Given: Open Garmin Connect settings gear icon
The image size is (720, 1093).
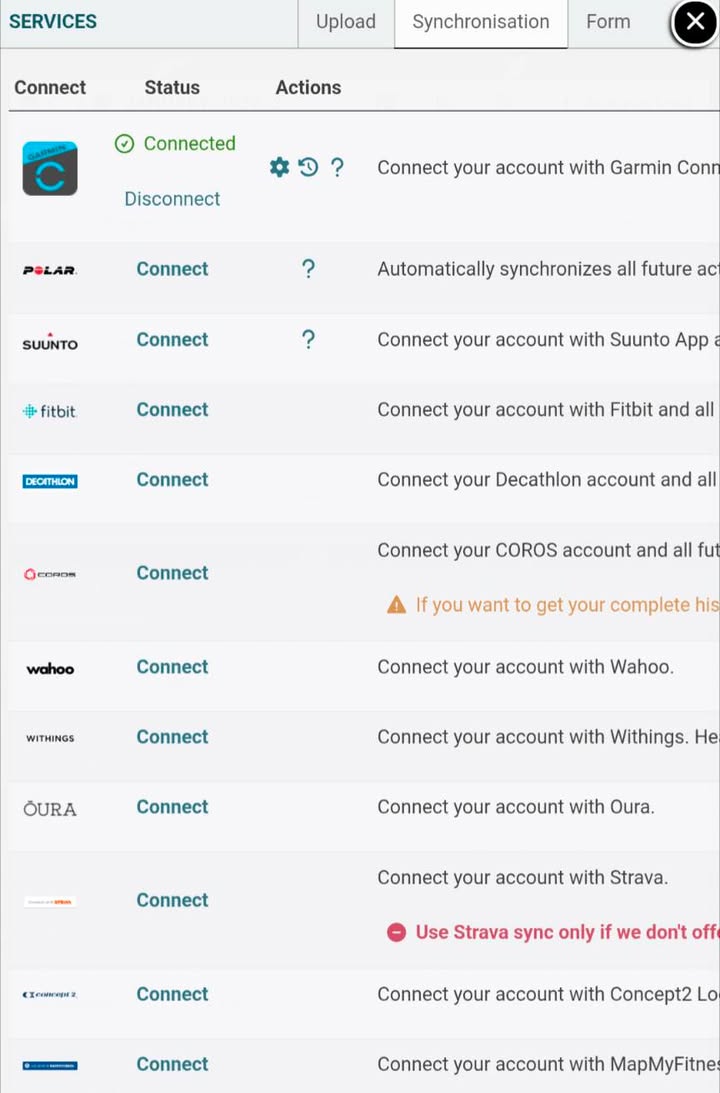Looking at the screenshot, I should pyautogui.click(x=279, y=167).
